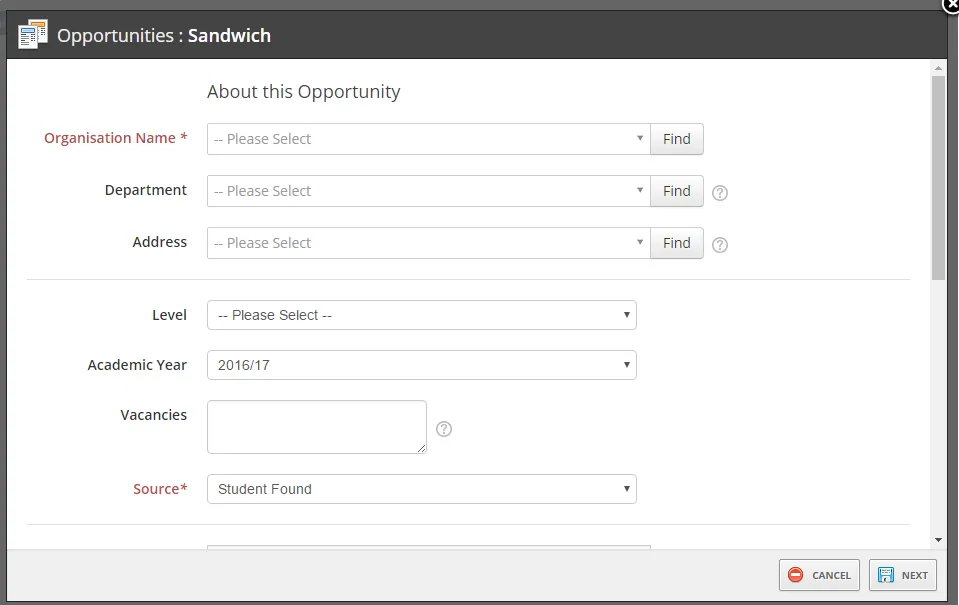Viewport: 959px width, 605px height.
Task: Click the Opportunities form icon in header
Action: (33, 35)
